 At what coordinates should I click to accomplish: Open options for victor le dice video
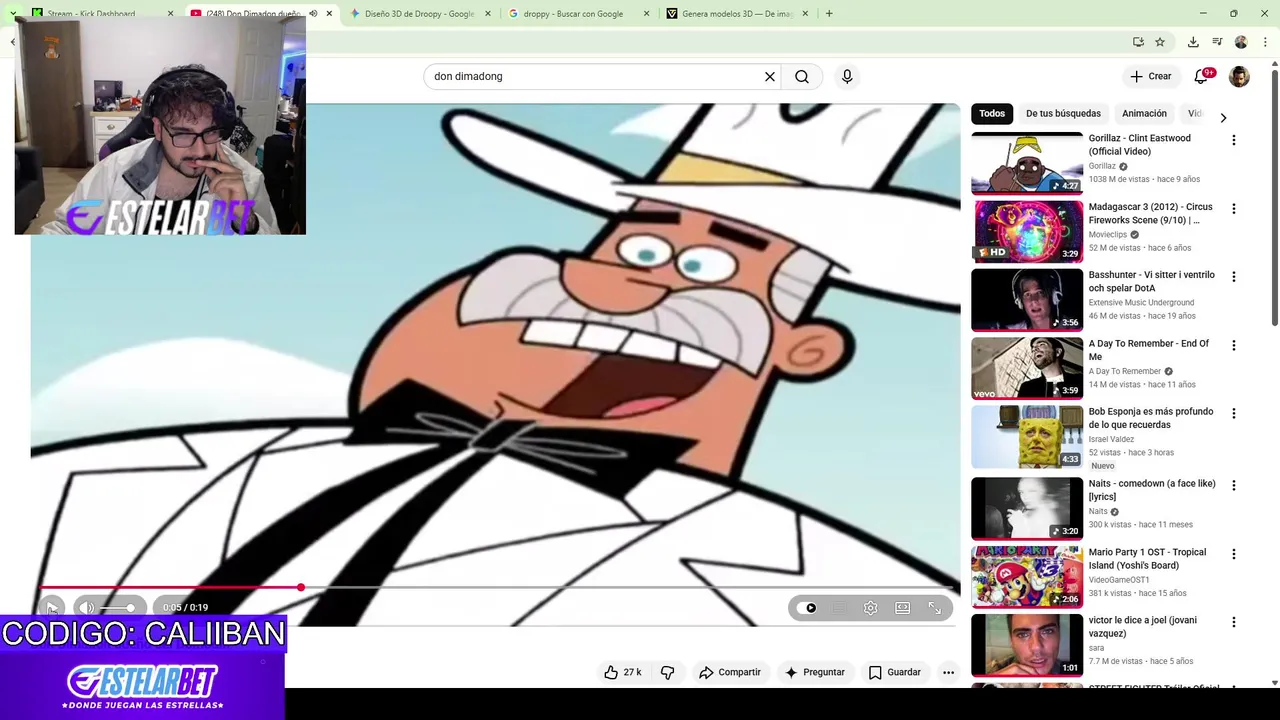pos(1234,622)
